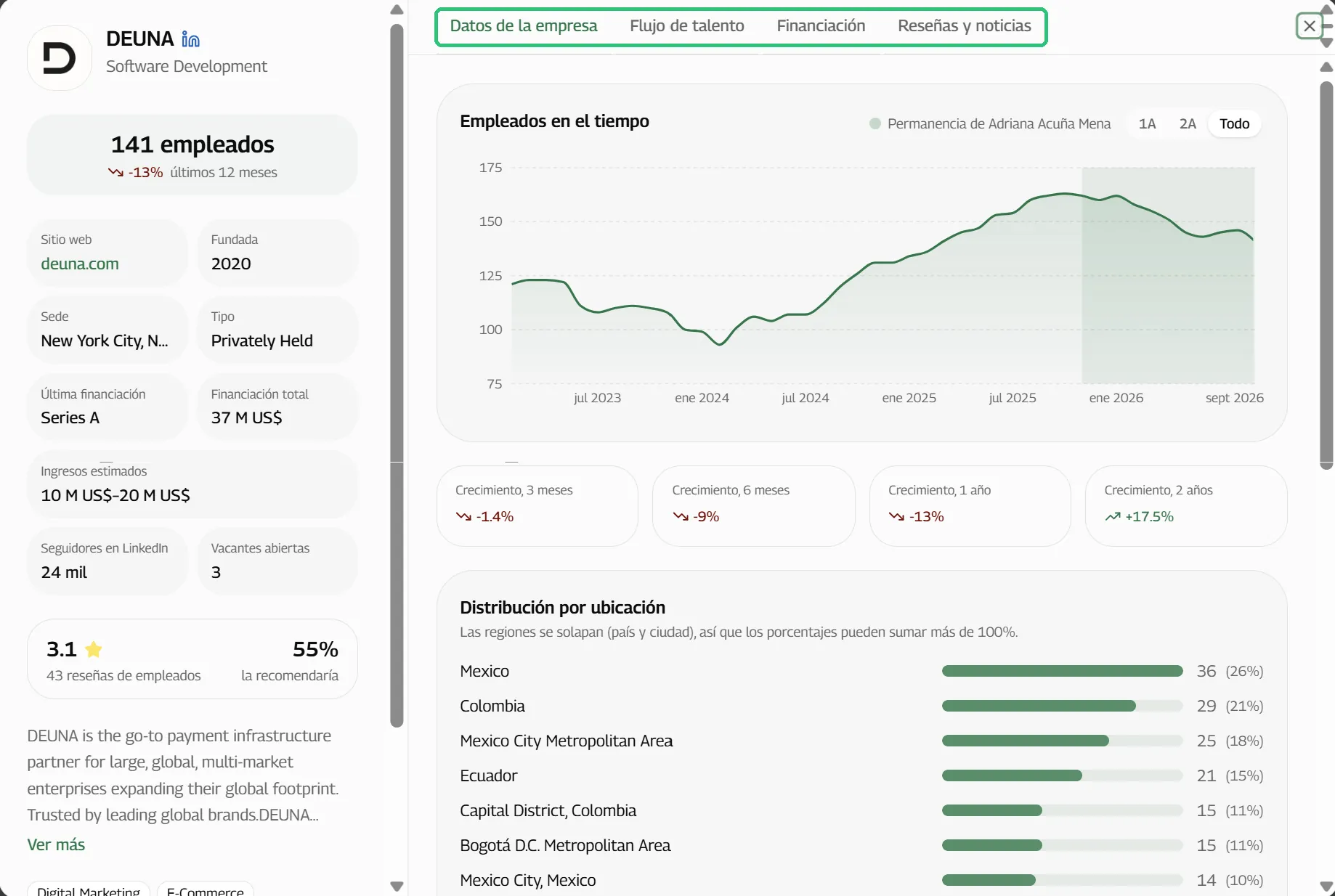This screenshot has width=1335, height=896.
Task: Click the left panel scroll-up arrow
Action: (x=397, y=10)
